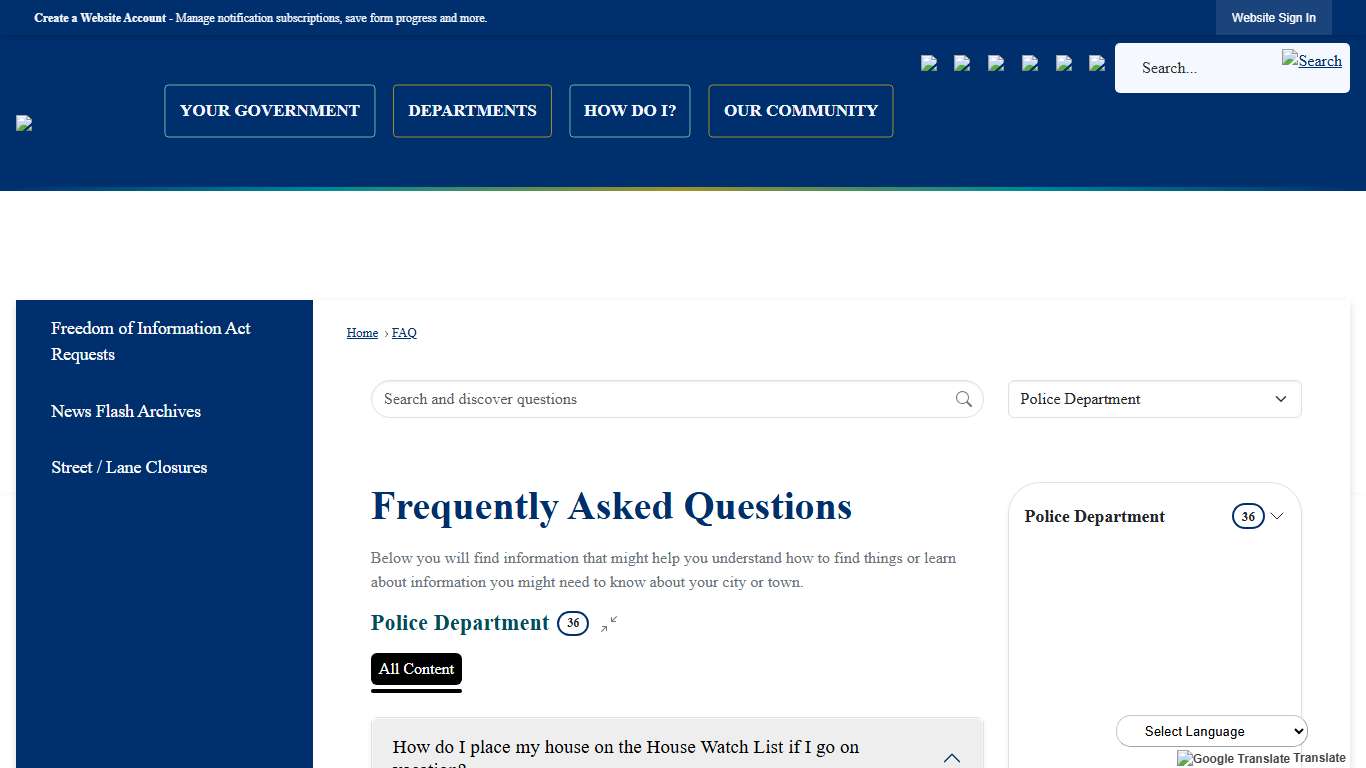This screenshot has width=1366, height=768.
Task: Click the first social media icon in the header
Action: [929, 63]
